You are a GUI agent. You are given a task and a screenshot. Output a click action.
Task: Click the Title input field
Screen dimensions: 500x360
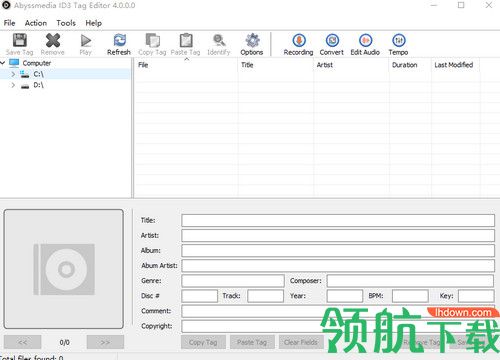[338, 220]
